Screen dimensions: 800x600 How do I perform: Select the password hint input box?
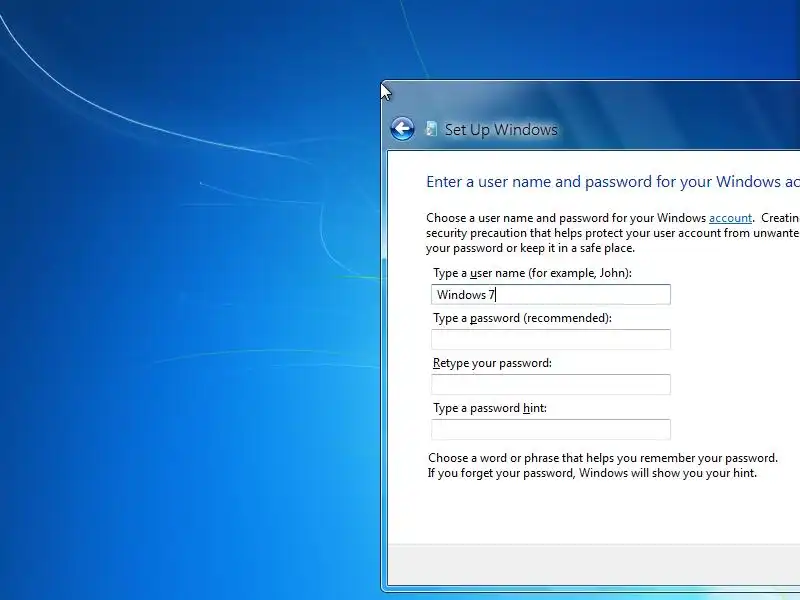click(551, 429)
